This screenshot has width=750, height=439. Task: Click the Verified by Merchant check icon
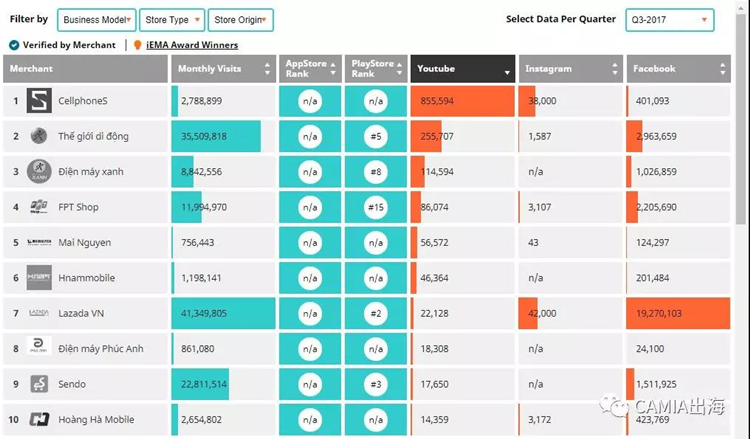coord(14,45)
